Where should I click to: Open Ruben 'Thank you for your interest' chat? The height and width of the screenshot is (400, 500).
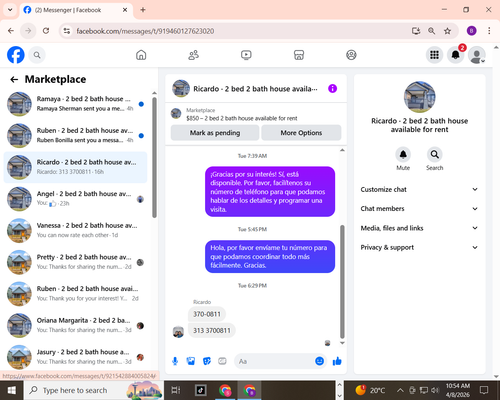tap(75, 294)
